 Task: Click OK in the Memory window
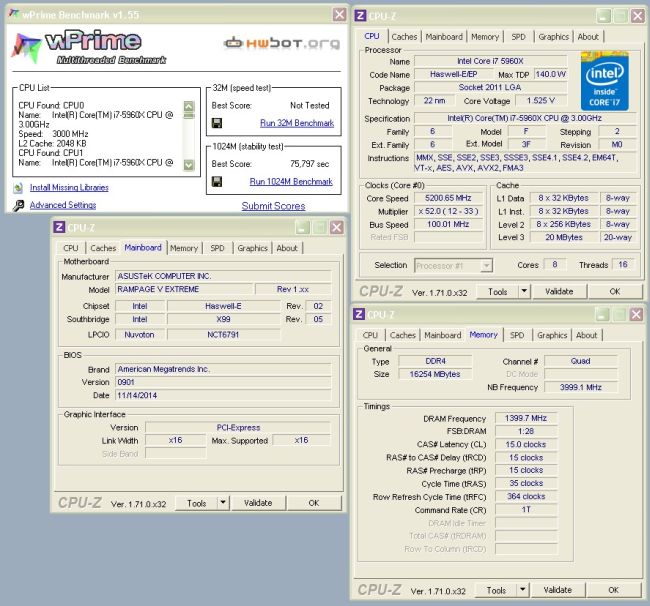point(614,590)
